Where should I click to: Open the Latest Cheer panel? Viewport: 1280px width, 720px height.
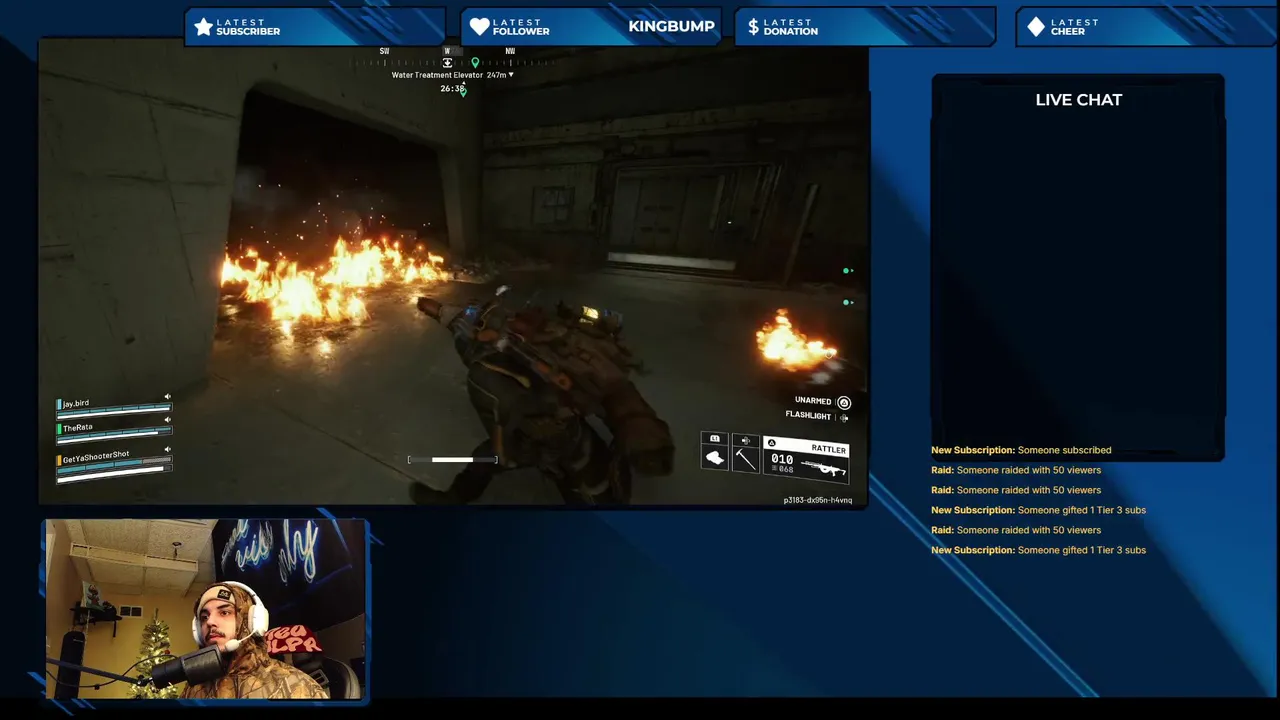click(x=1146, y=27)
